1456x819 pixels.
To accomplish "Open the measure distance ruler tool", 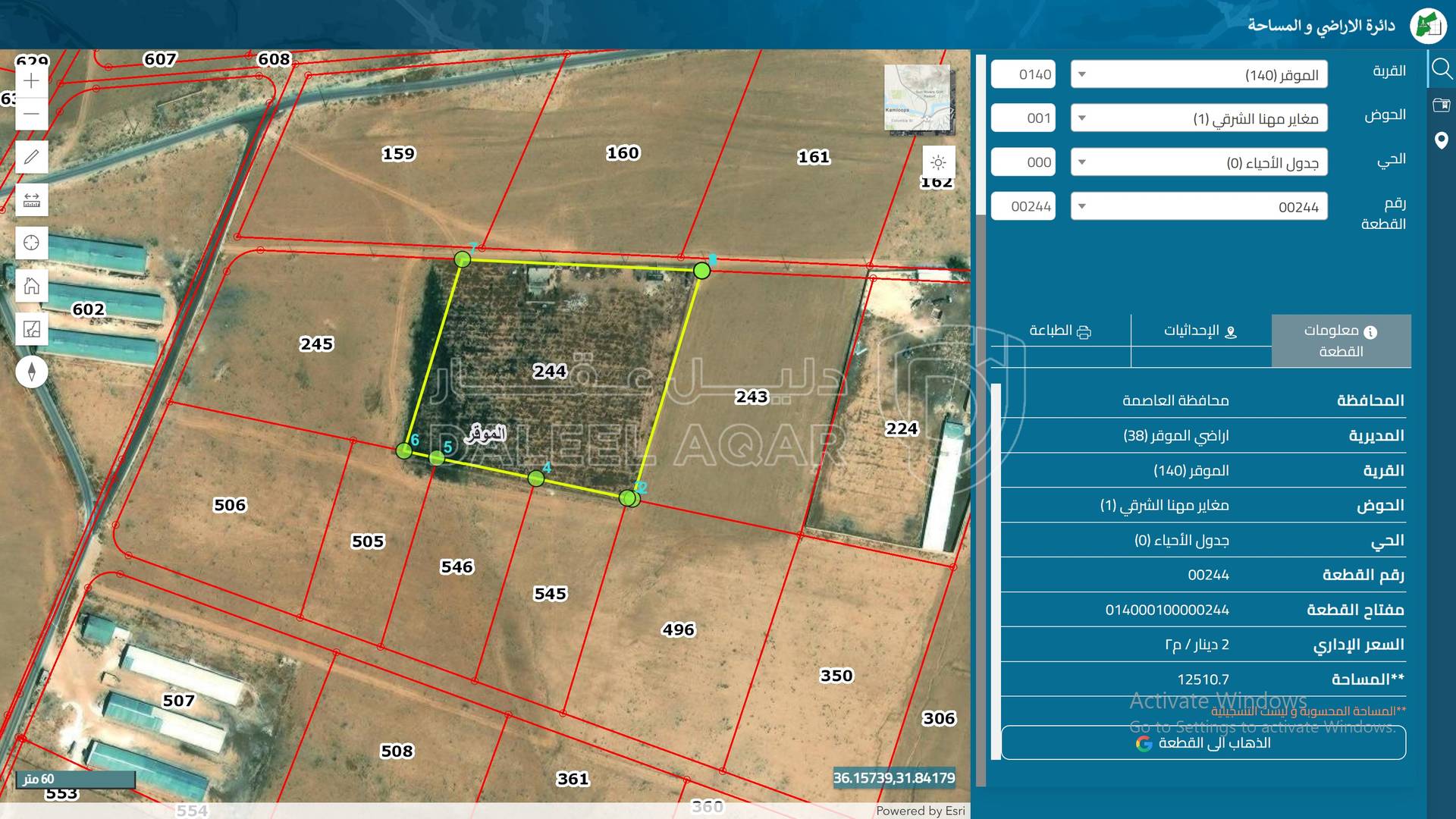I will [x=31, y=200].
